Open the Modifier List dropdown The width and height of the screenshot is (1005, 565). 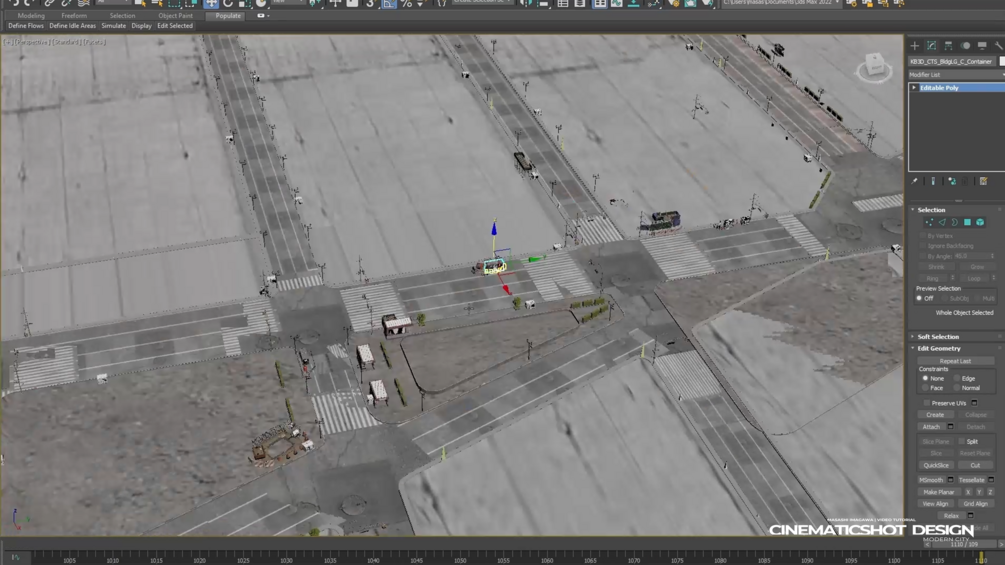pyautogui.click(x=956, y=74)
